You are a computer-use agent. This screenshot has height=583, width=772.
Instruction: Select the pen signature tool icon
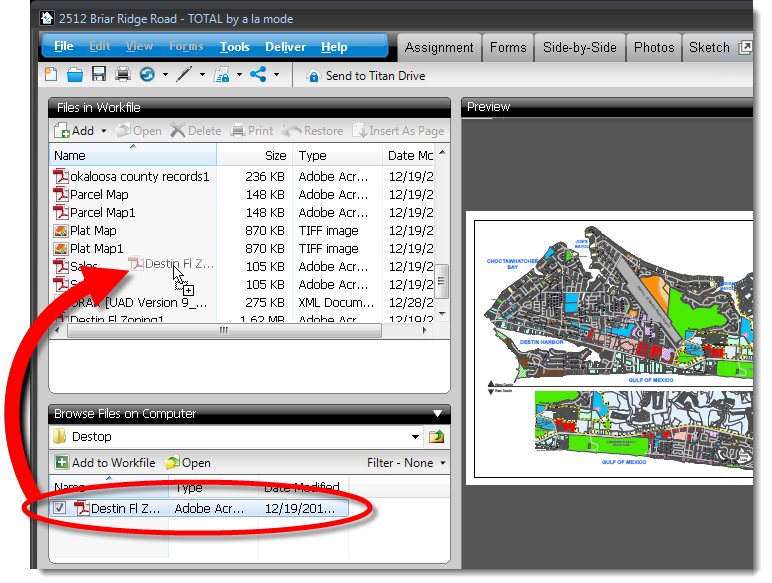click(184, 75)
